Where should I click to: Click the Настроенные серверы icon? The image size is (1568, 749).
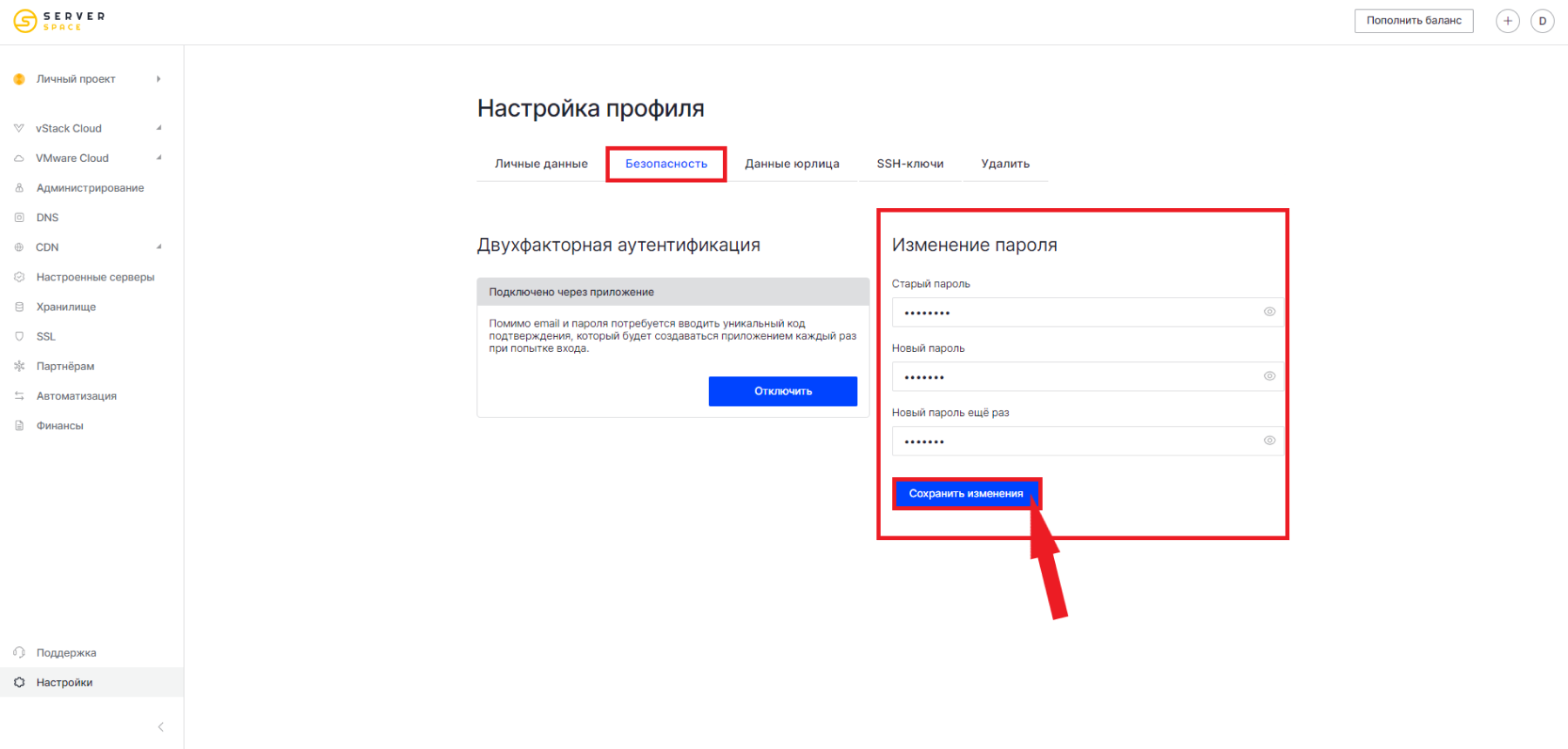coord(19,277)
